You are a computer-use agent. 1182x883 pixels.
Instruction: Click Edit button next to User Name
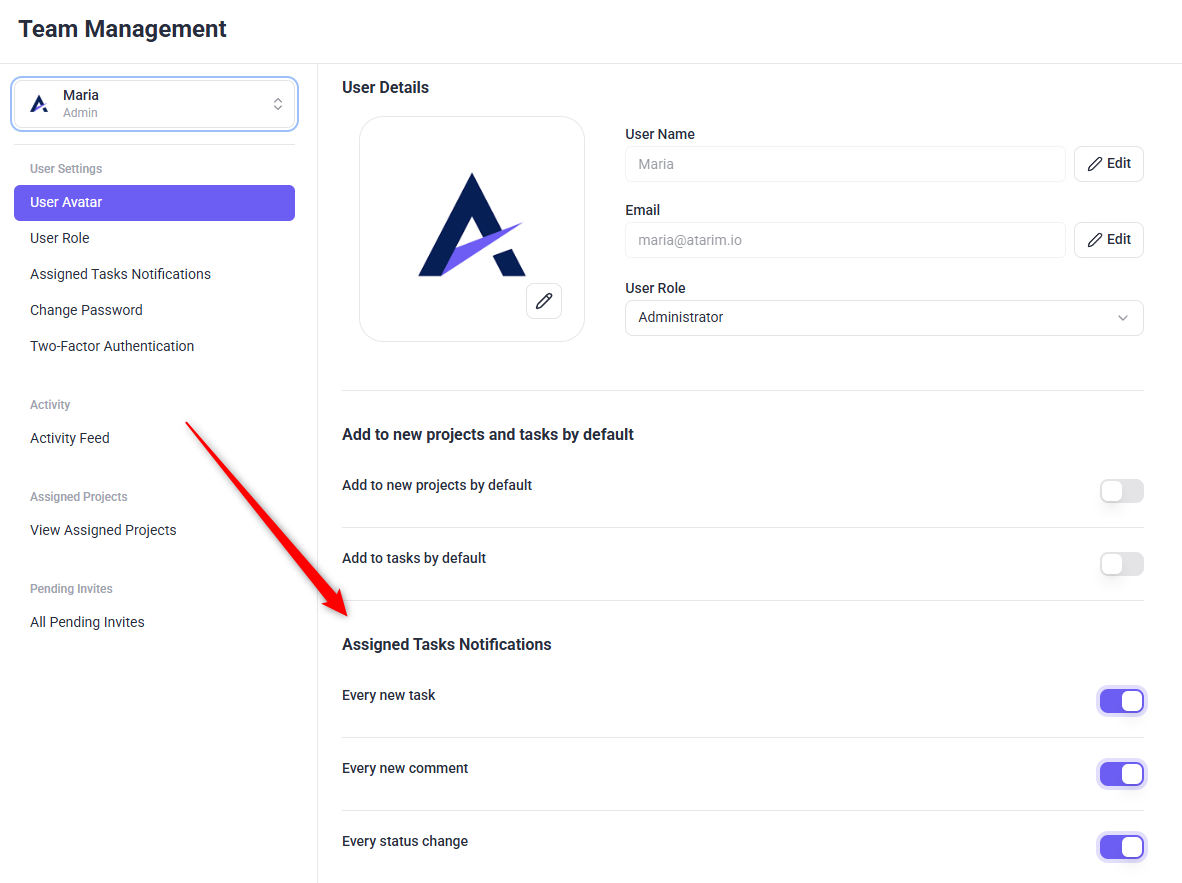pos(1108,164)
